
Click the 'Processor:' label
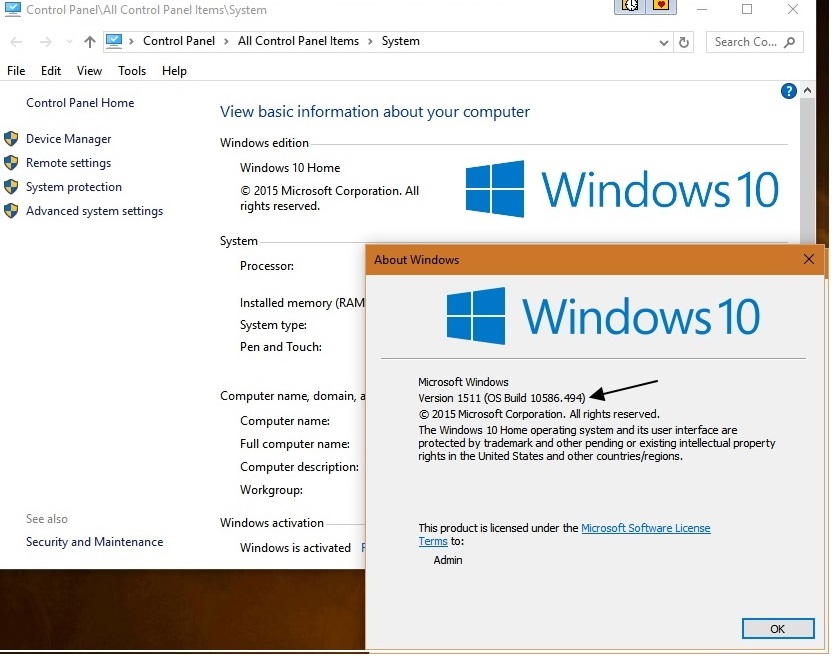click(x=267, y=266)
